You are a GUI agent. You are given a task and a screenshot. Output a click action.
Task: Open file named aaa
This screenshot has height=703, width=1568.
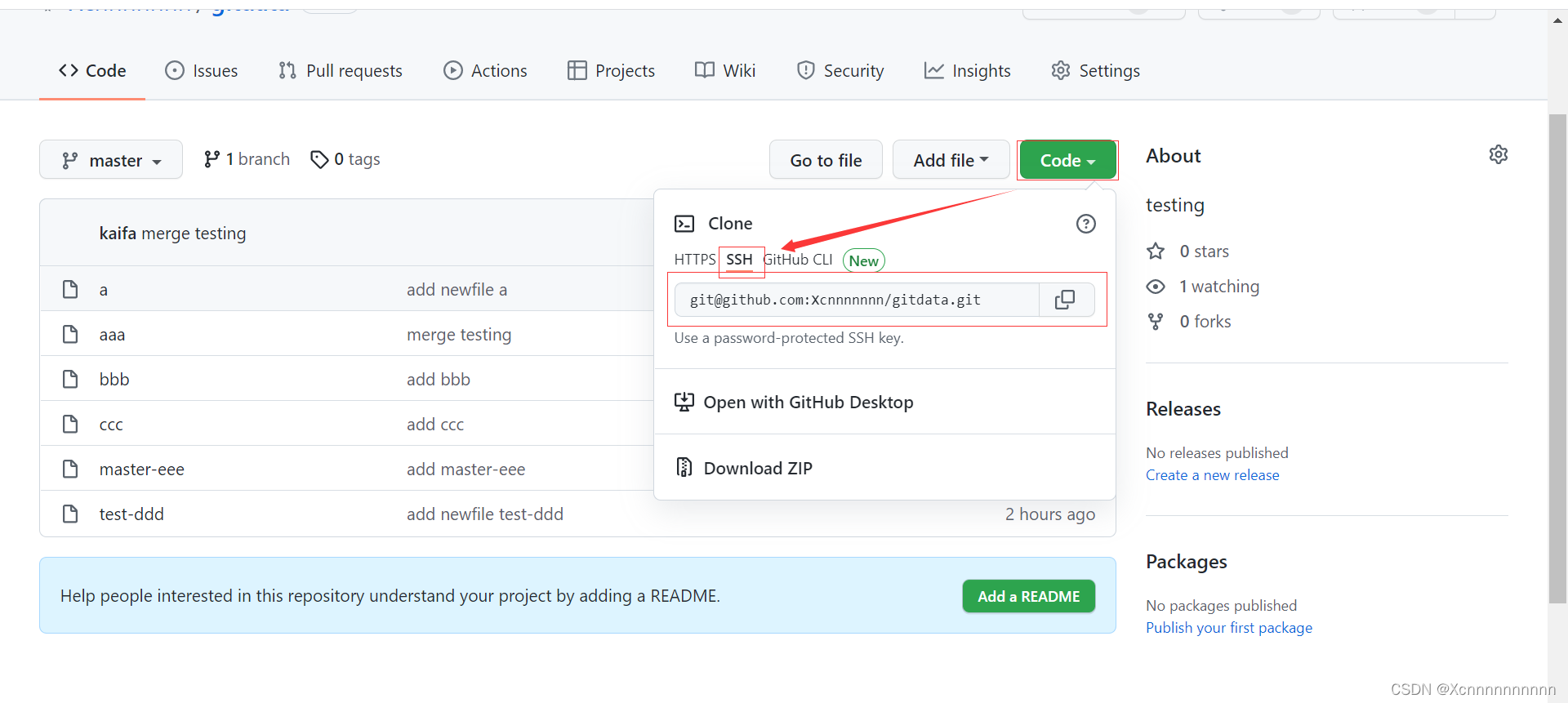(x=113, y=335)
